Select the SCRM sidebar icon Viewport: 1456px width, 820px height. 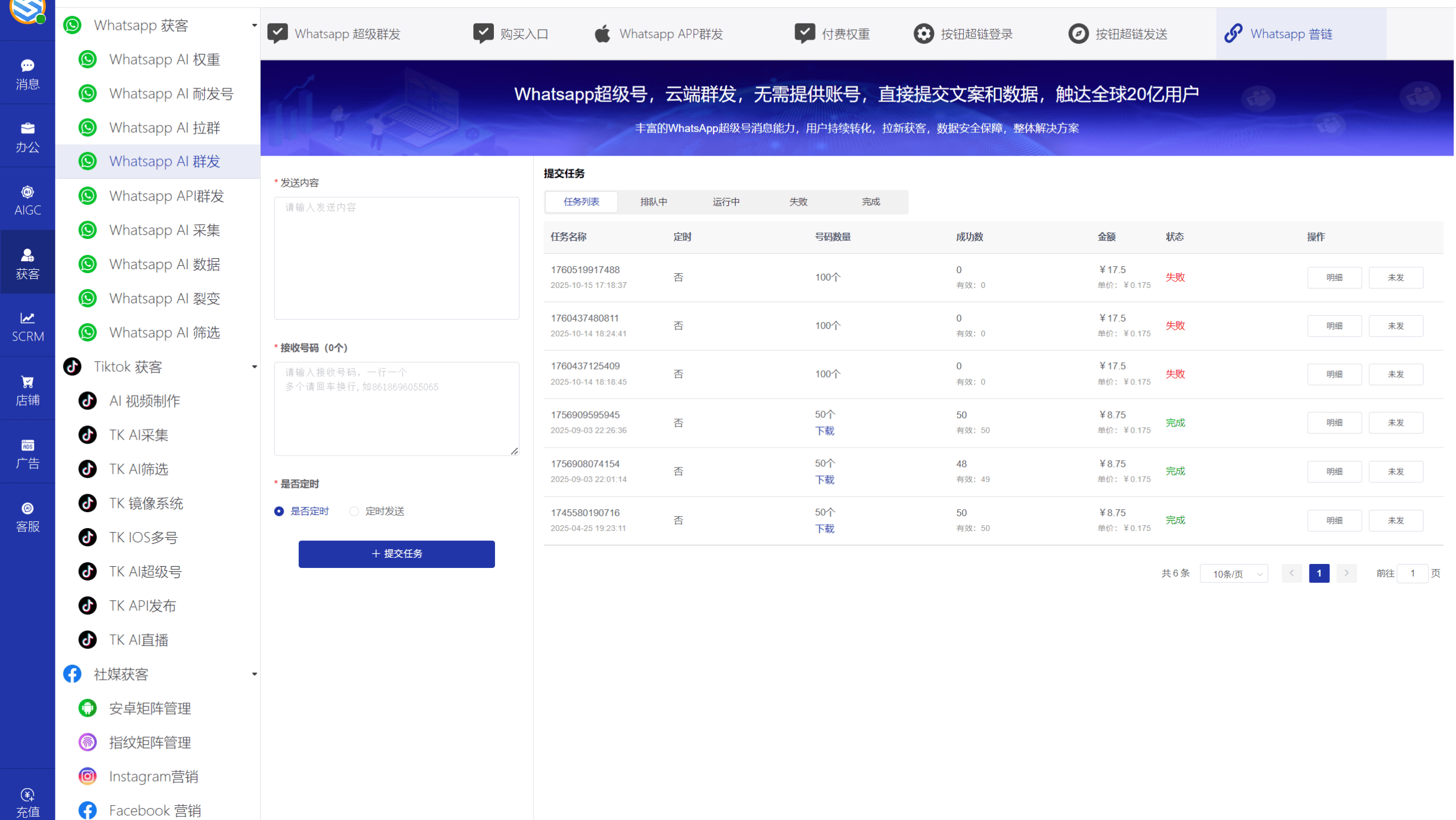tap(27, 325)
